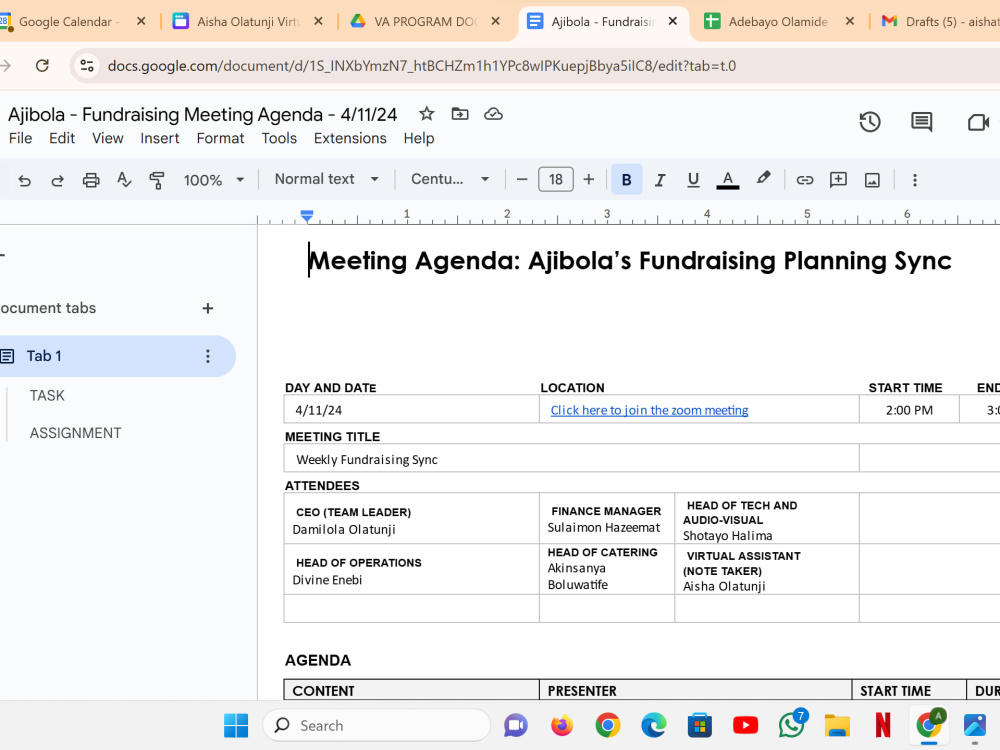Viewport: 1000px width, 750px height.
Task: Toggle Underline formatting
Action: [693, 180]
